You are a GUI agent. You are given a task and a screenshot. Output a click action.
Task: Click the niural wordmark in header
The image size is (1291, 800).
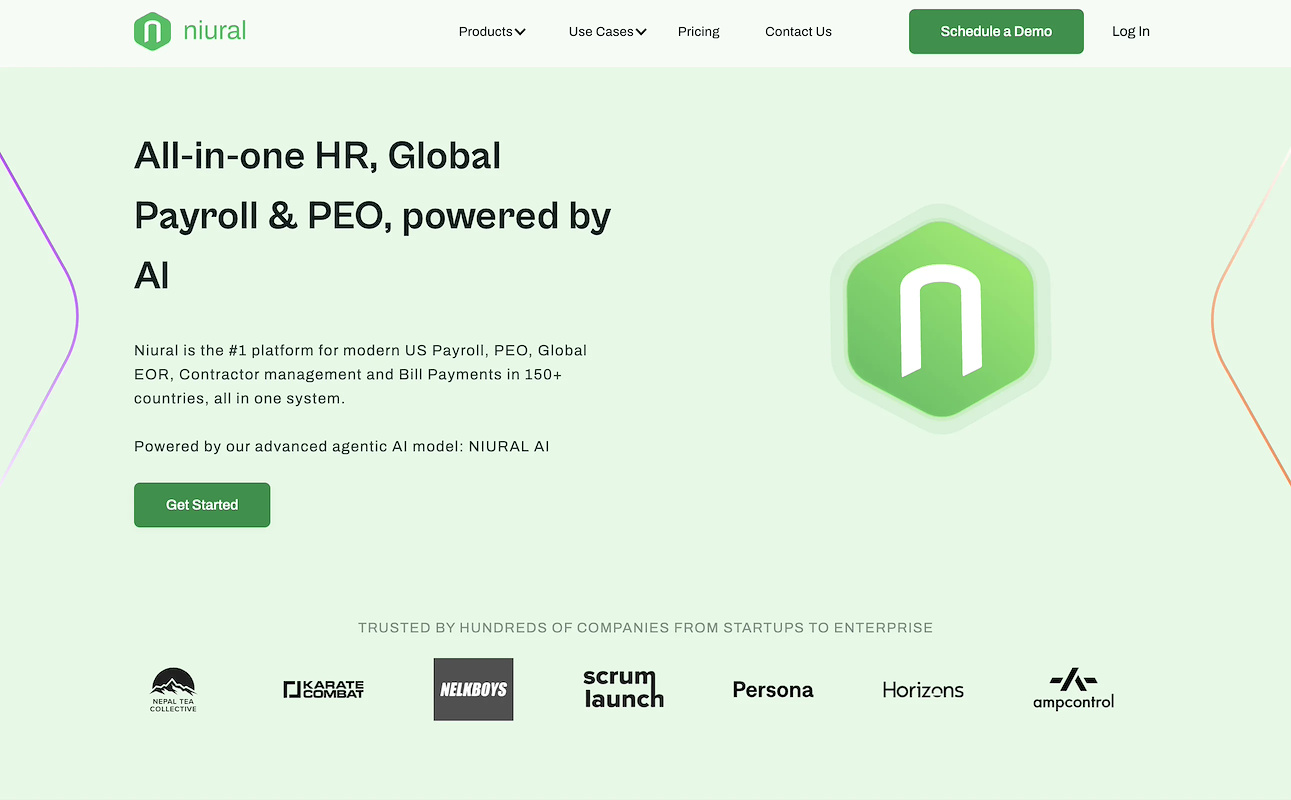(x=215, y=31)
